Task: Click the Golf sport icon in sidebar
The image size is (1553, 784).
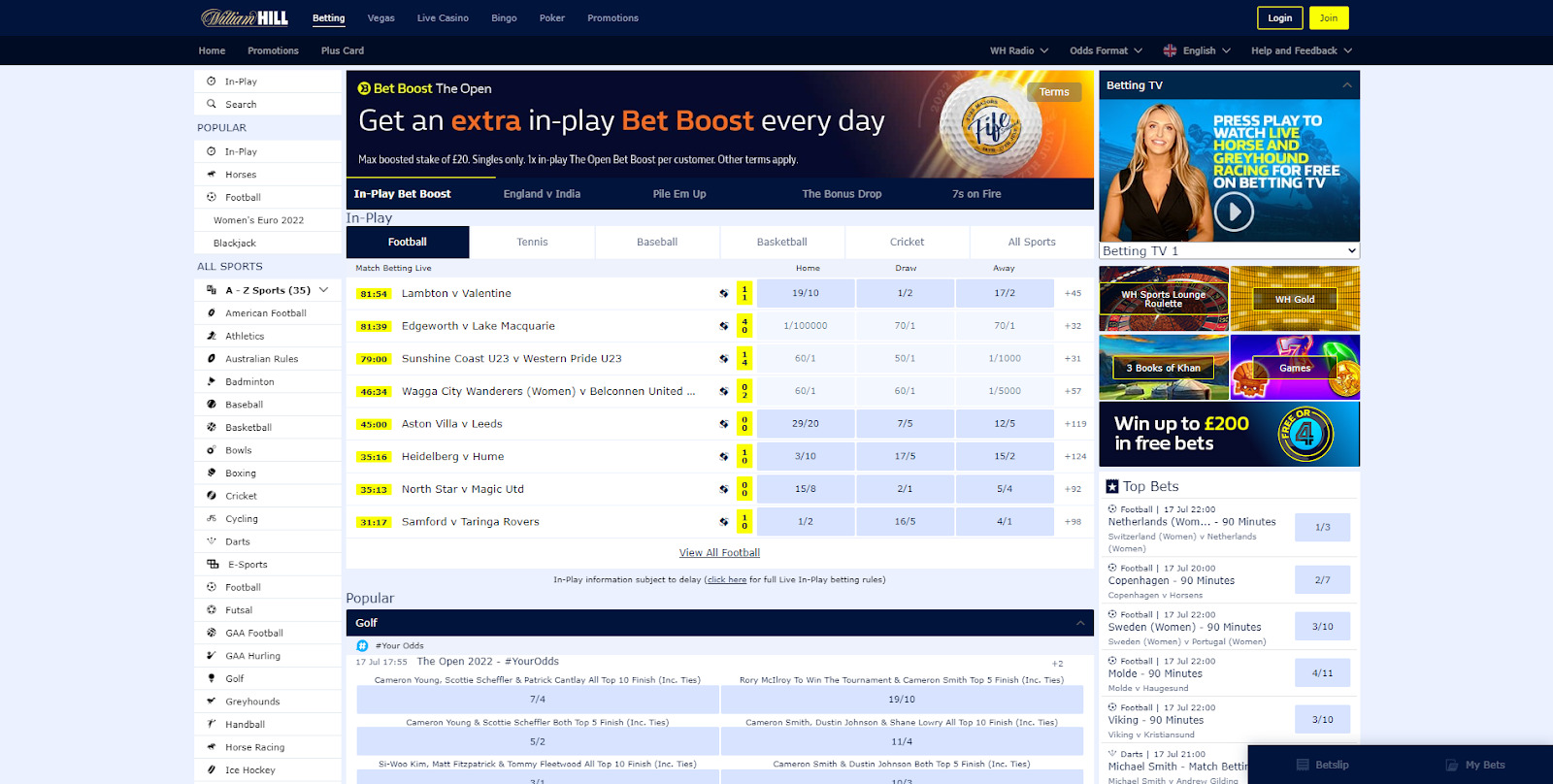Action: point(212,678)
